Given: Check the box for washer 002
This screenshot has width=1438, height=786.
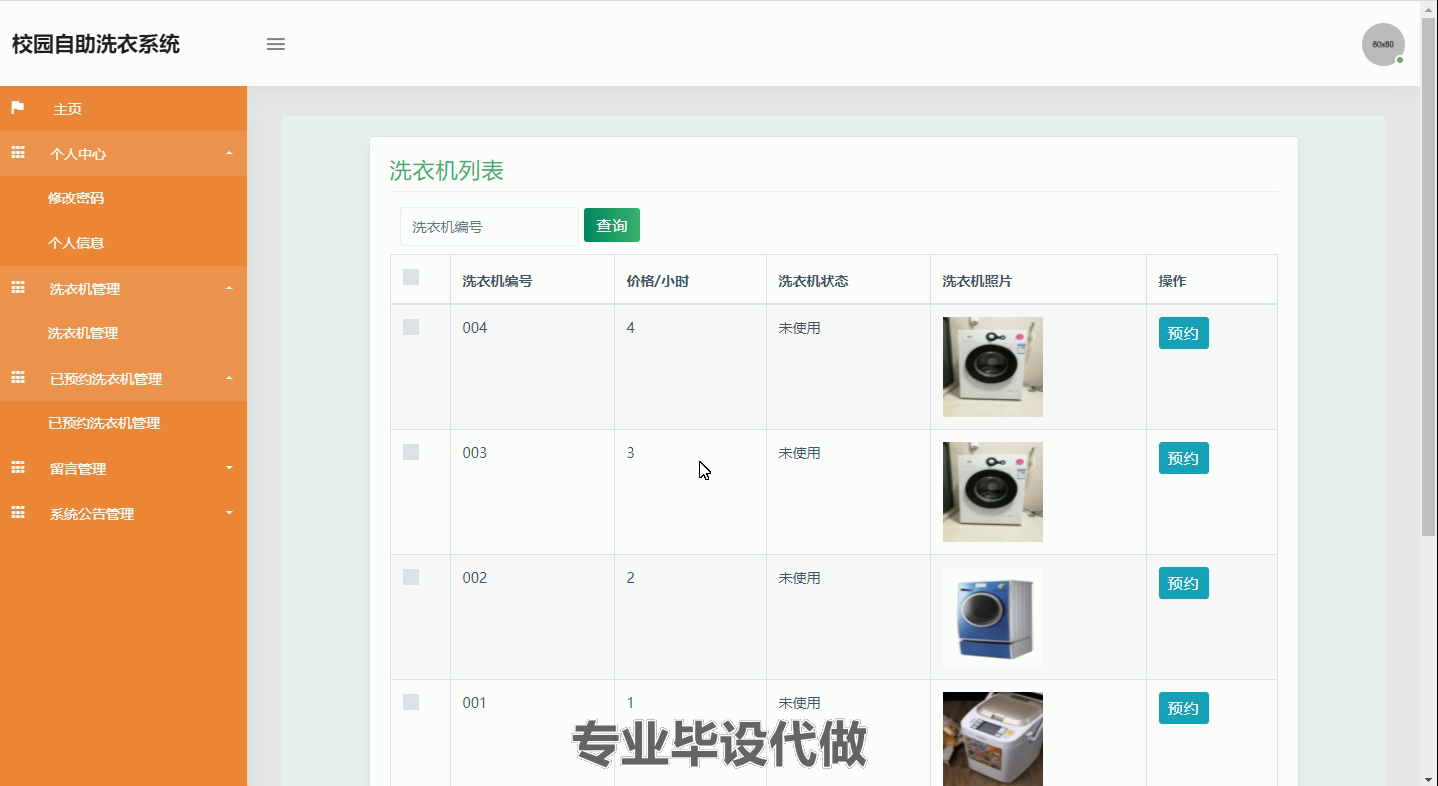Looking at the screenshot, I should [411, 577].
